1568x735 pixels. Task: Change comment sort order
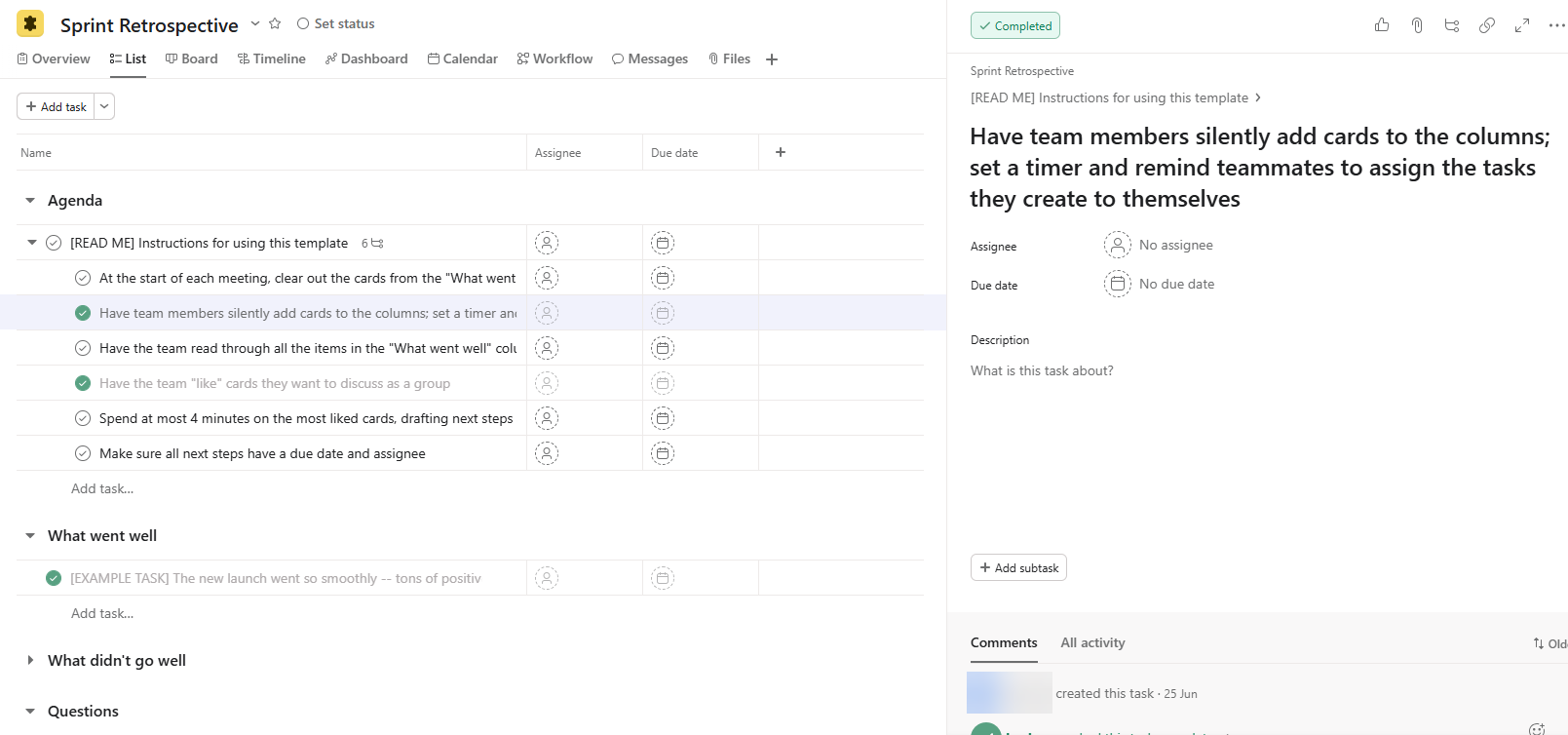[x=1549, y=643]
